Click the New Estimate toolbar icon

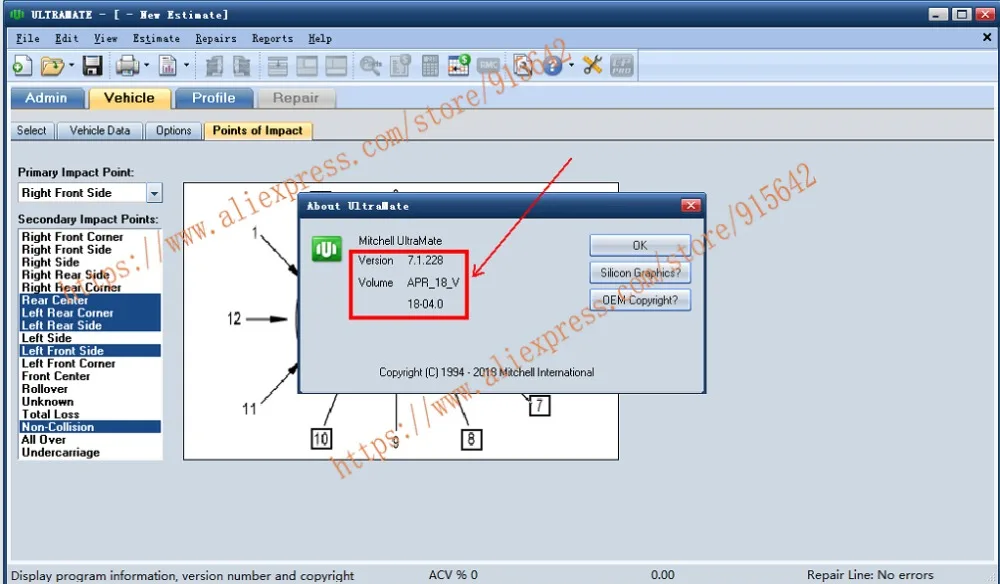pos(22,66)
